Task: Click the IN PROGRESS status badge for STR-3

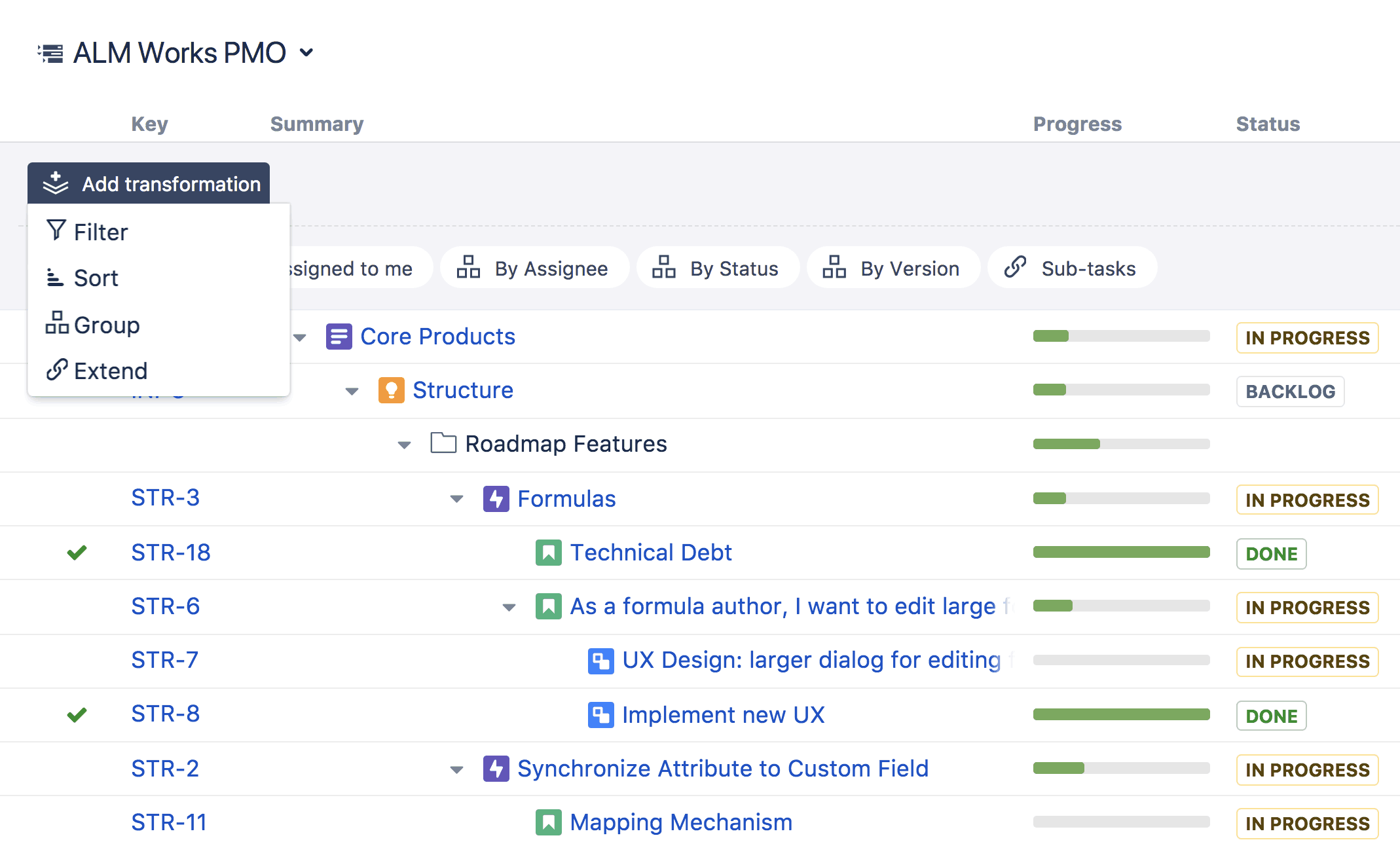Action: tap(1307, 500)
